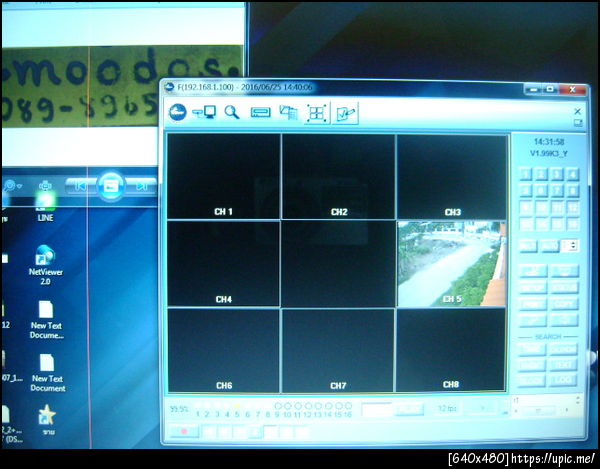Click the small dock icon below toolbar X
The width and height of the screenshot is (600, 469).
(578, 123)
